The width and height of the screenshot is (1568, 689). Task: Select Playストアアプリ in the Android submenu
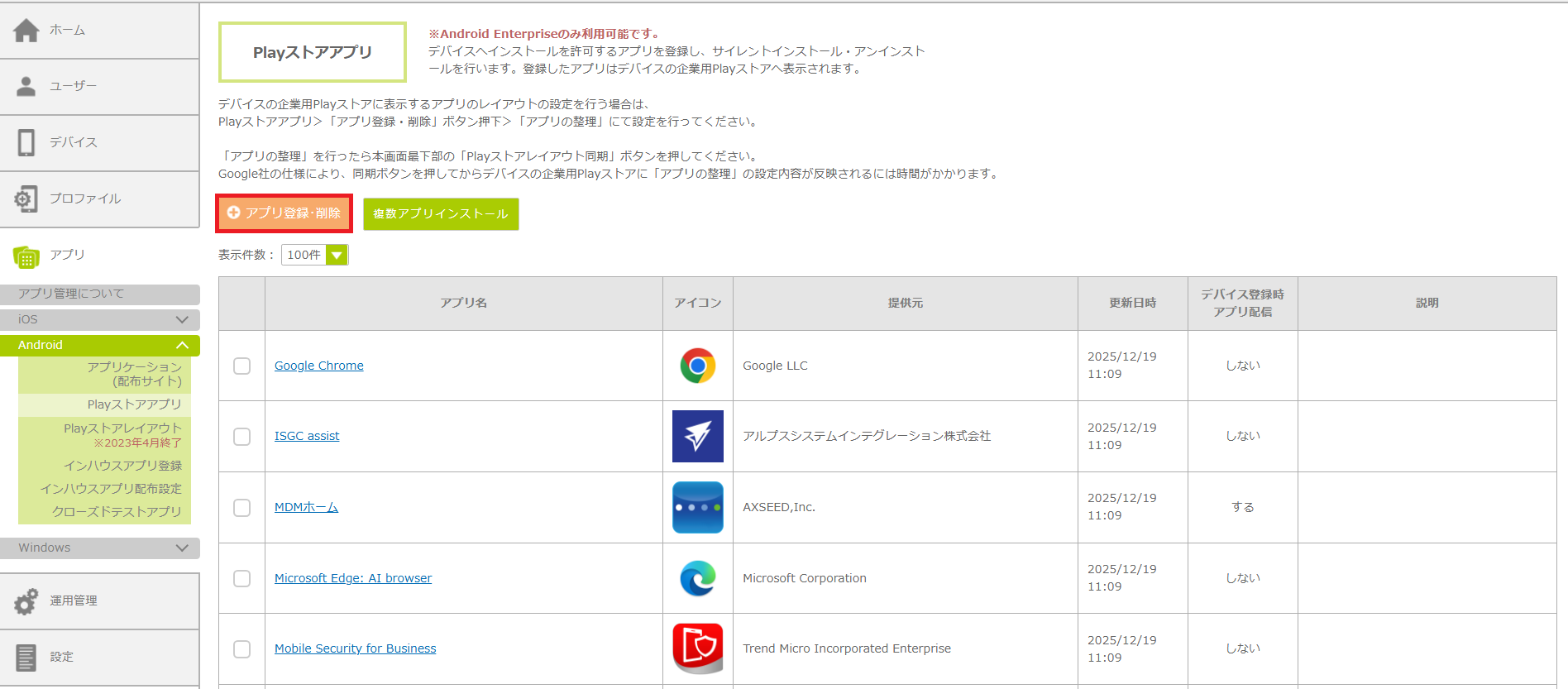134,404
